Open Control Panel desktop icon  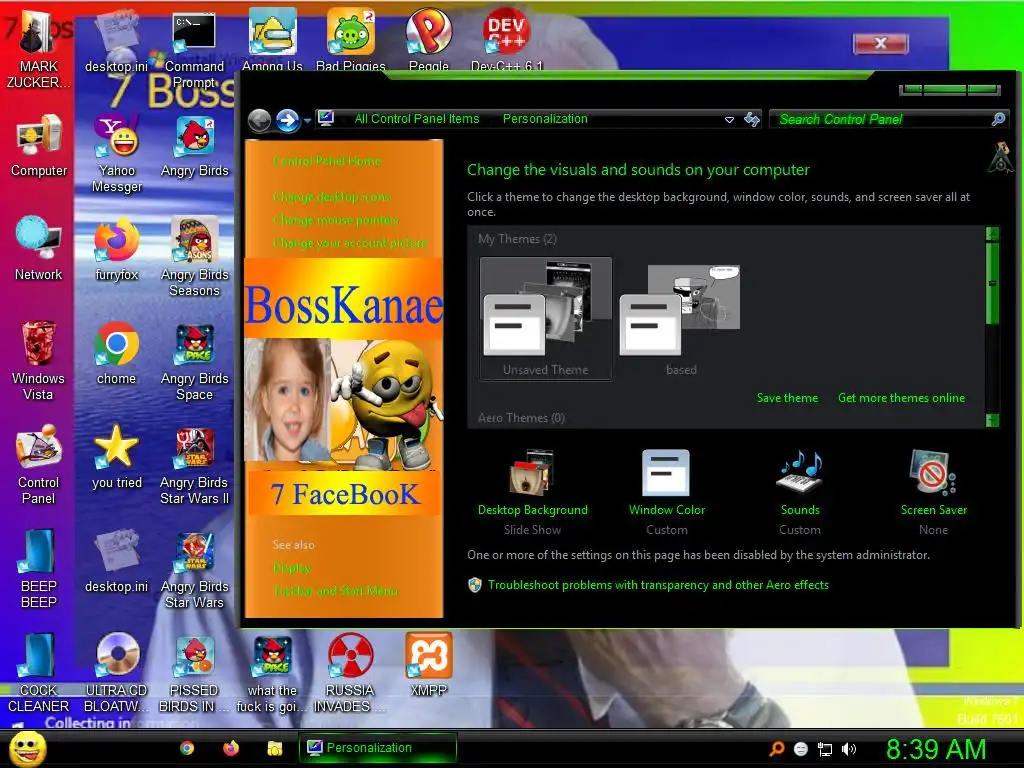(39, 464)
